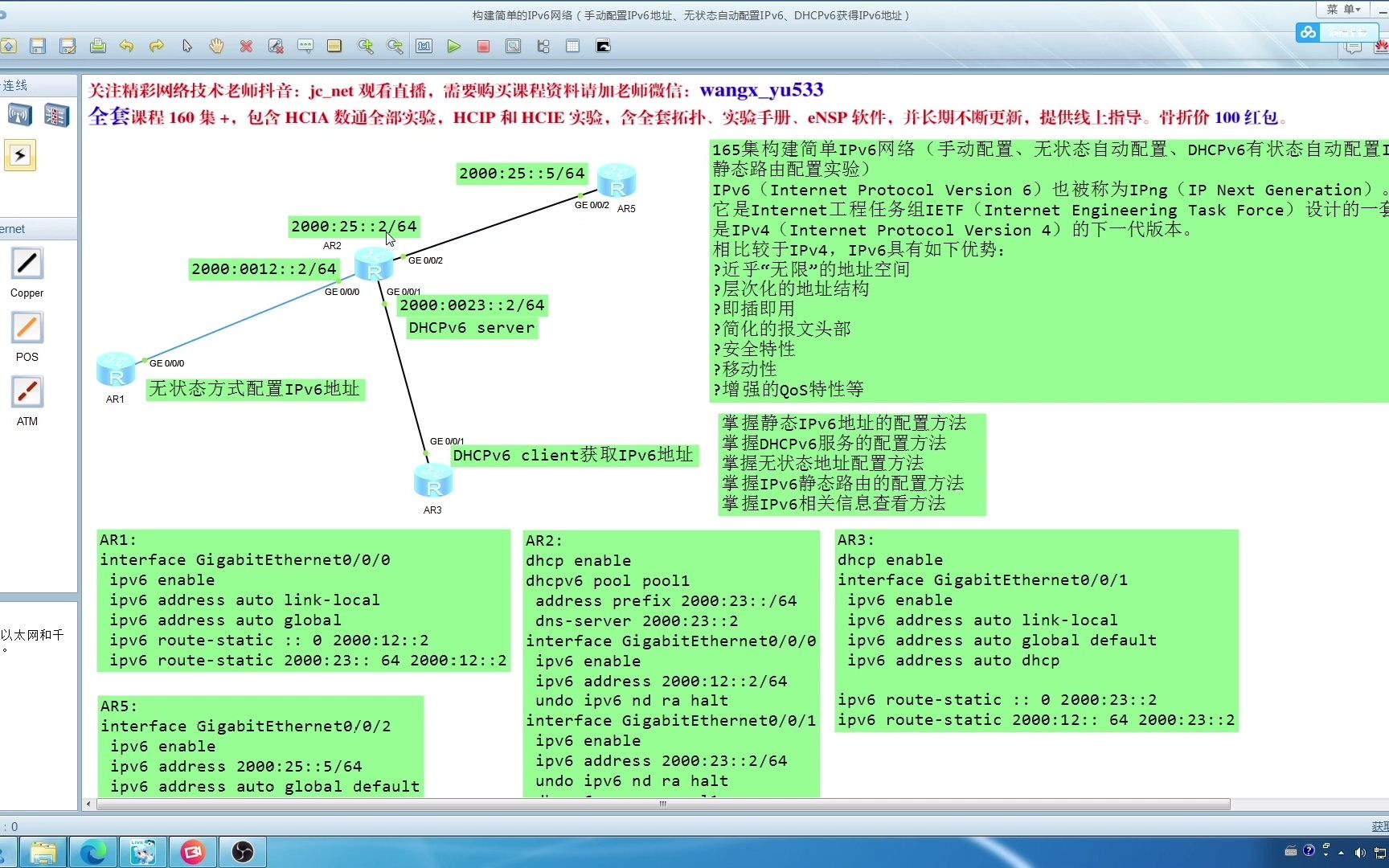The width and height of the screenshot is (1389, 868).
Task: Click the tray help question-mark icon
Action: (1309, 850)
